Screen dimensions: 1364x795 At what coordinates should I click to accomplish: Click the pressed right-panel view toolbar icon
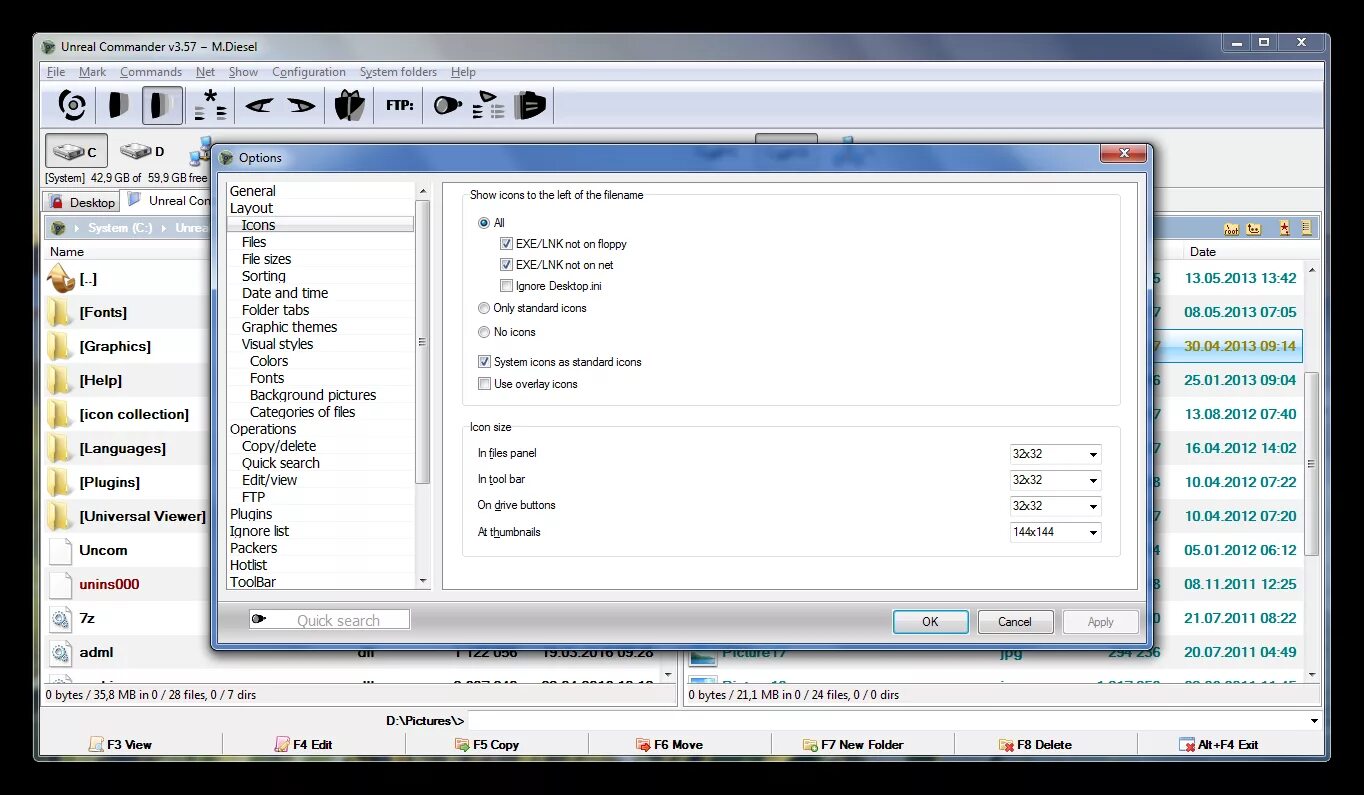[x=162, y=105]
